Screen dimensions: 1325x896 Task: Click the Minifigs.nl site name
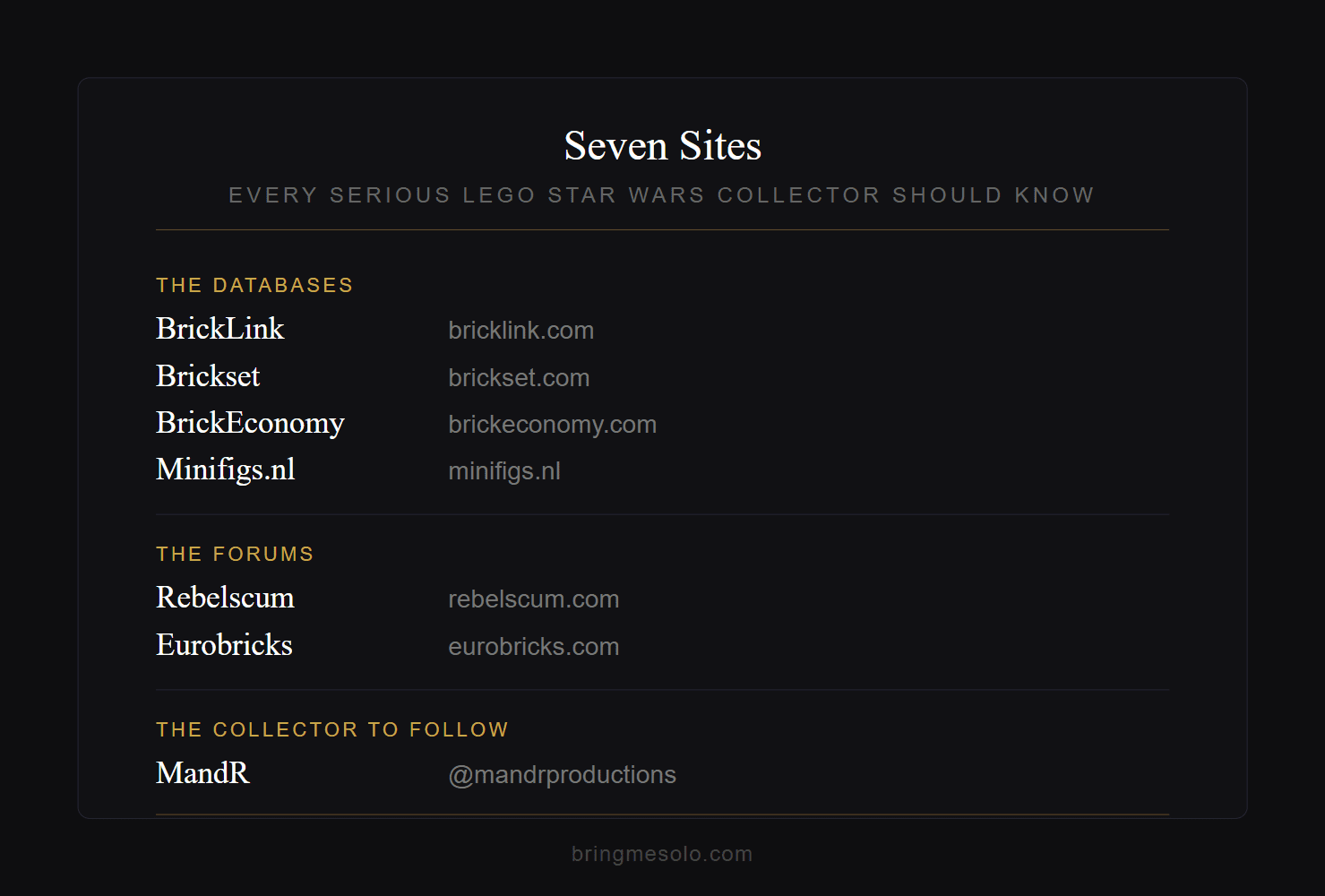[x=226, y=470]
